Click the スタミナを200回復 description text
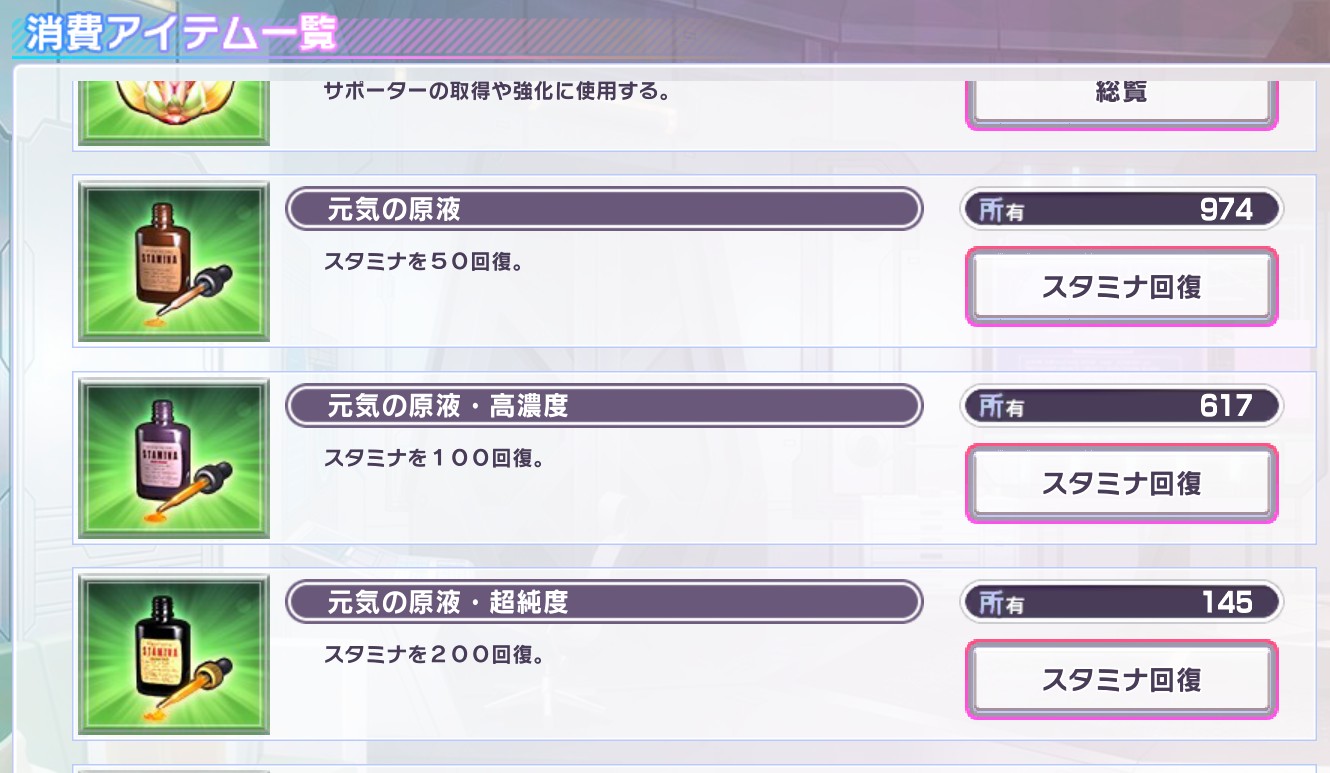Image resolution: width=1330 pixels, height=773 pixels. point(433,656)
